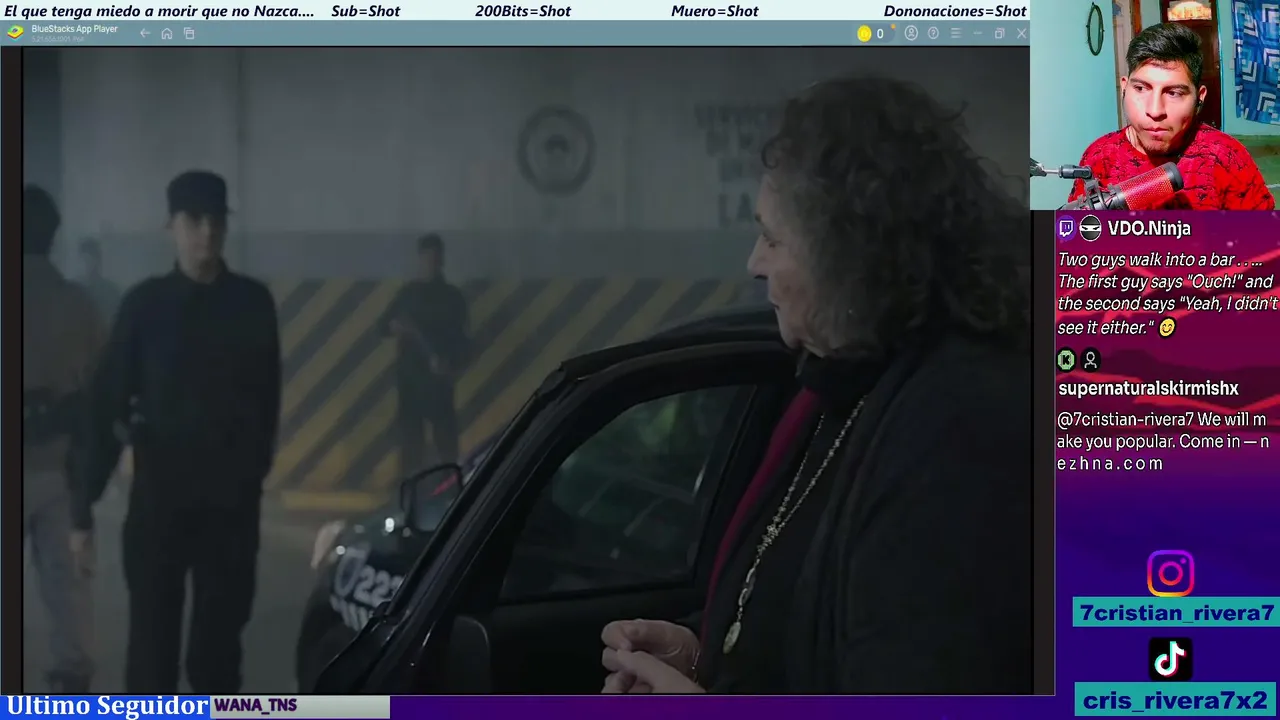This screenshot has height=720, width=1280.
Task: Click the Twitch icon beside VDO.Ninja
Action: click(1066, 228)
